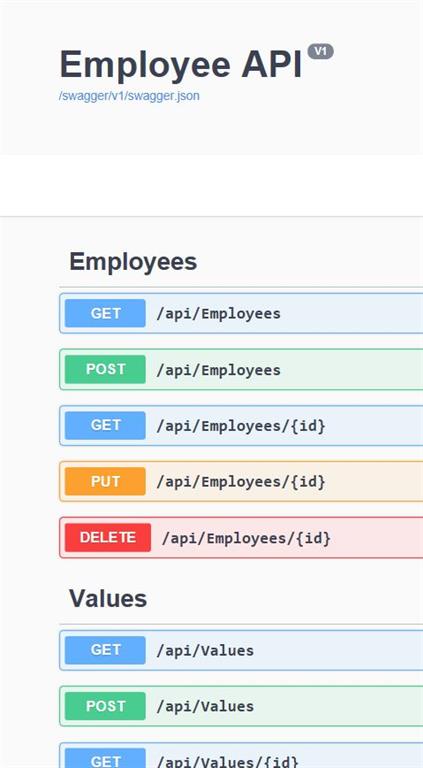Click DELETE badge for /api/Employees/{id}
423x768 pixels.
click(x=108, y=538)
